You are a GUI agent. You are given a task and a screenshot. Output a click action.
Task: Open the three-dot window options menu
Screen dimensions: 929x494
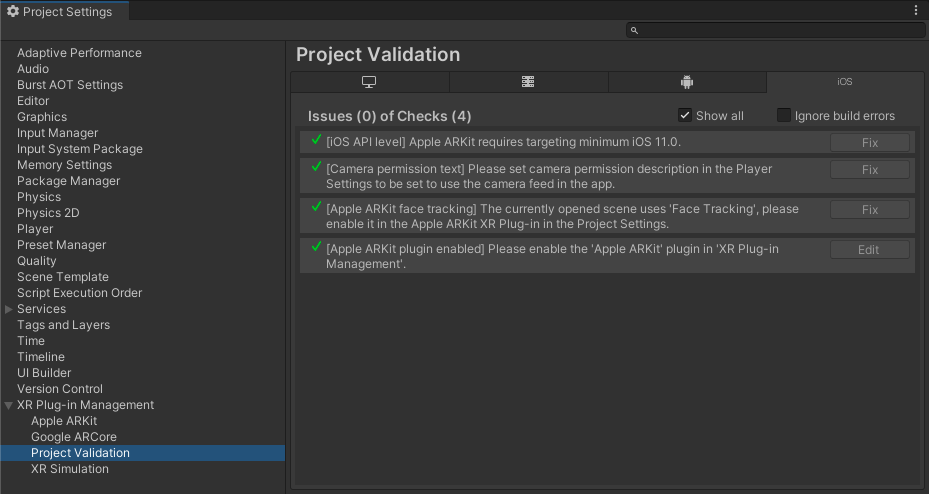point(916,11)
